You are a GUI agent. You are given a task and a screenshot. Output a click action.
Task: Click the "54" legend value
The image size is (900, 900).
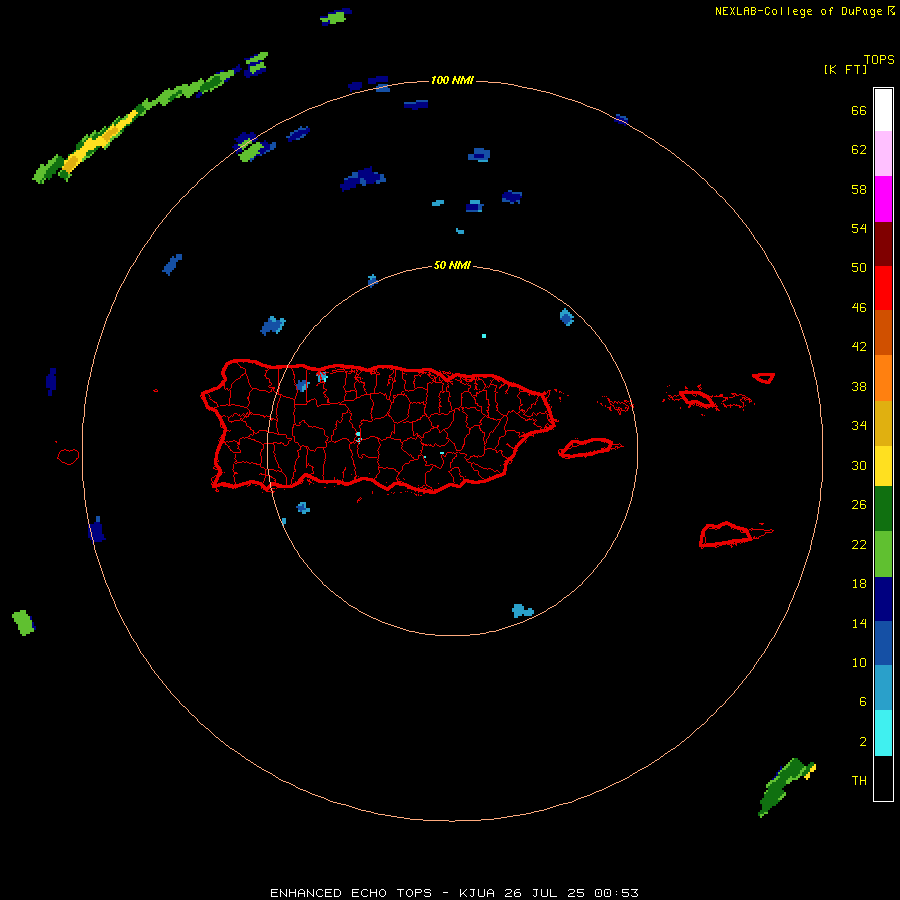click(x=859, y=228)
